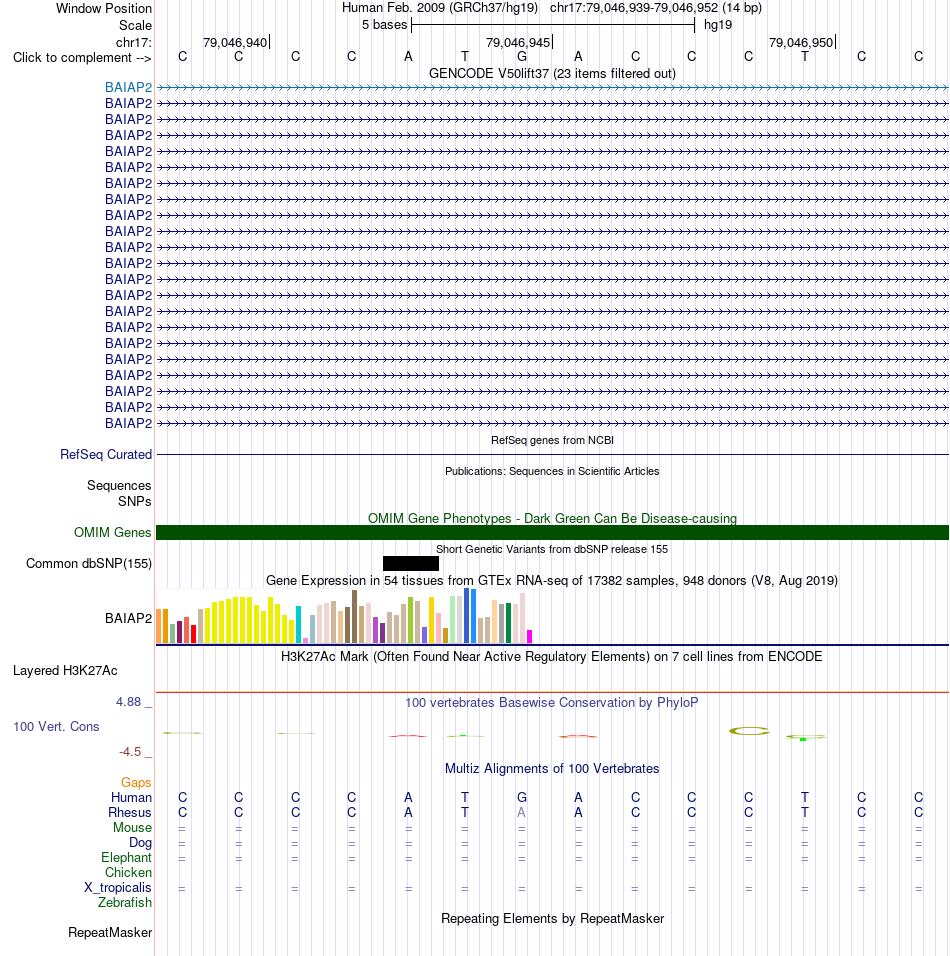This screenshot has width=950, height=956.
Task: Click the red bar in GTEx expression chart
Action: (x=193, y=634)
